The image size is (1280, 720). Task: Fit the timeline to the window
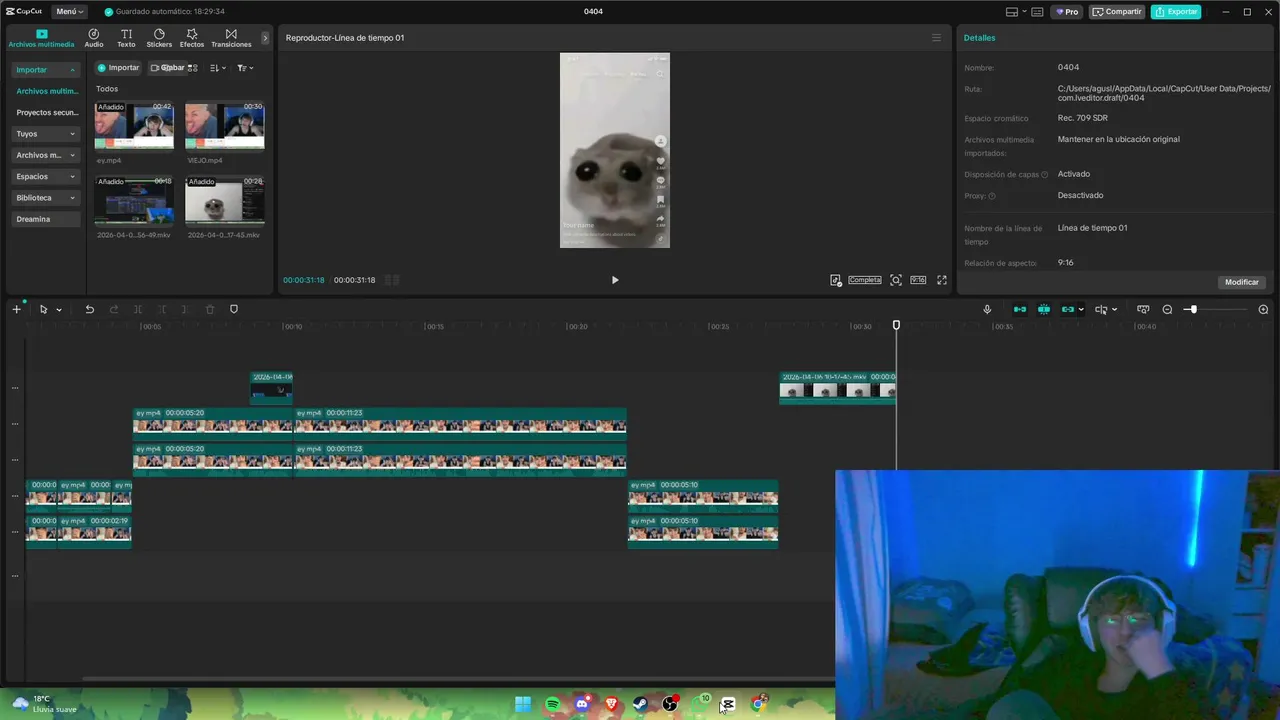(1143, 309)
